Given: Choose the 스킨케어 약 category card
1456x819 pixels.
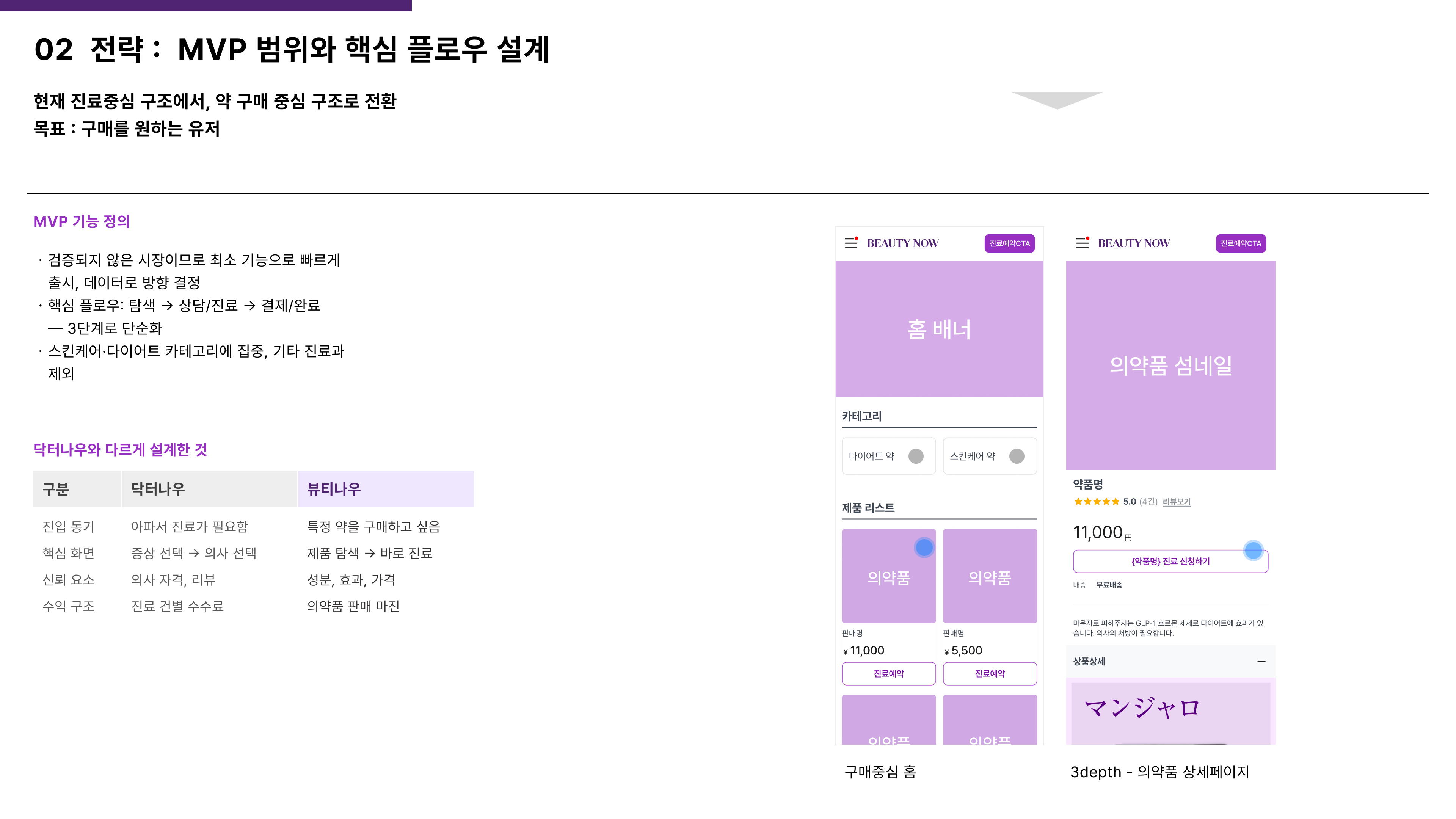Looking at the screenshot, I should [x=990, y=456].
